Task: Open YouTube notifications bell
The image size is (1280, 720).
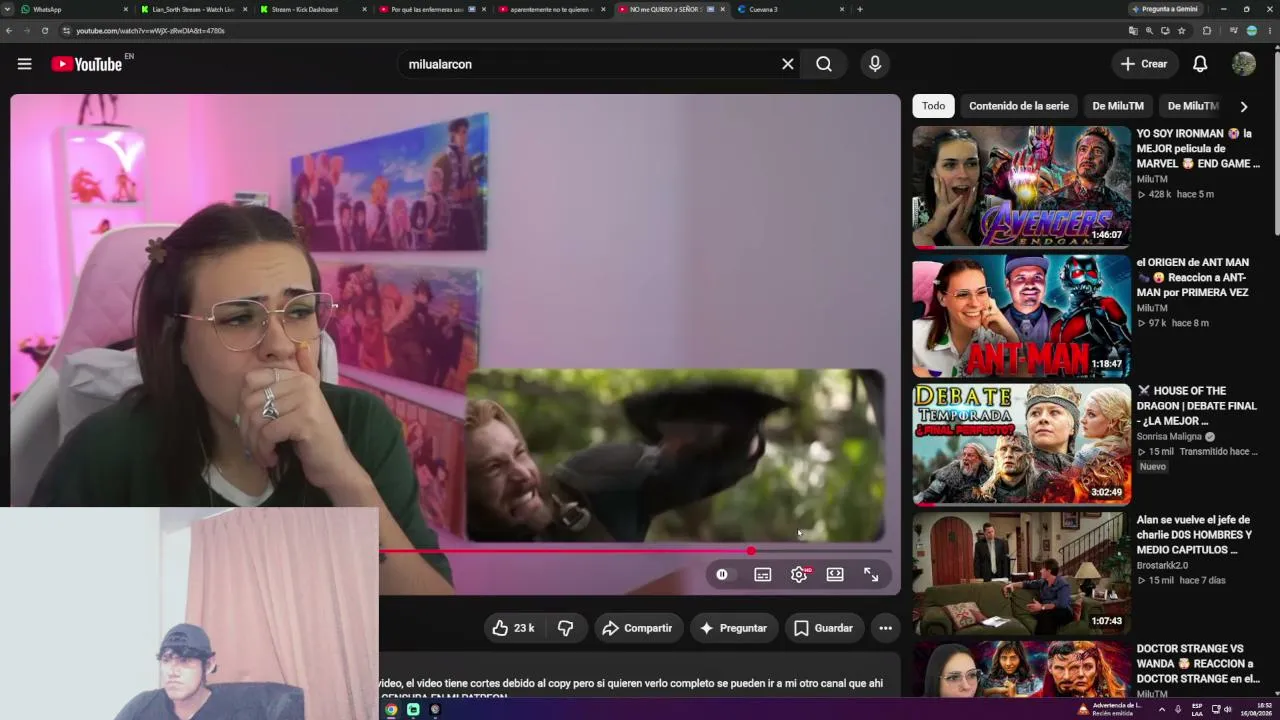Action: 1200,64
